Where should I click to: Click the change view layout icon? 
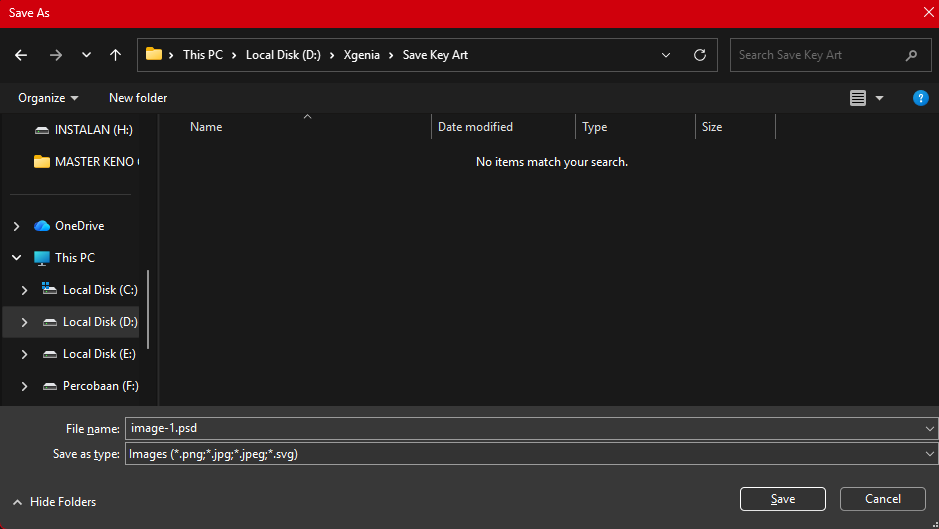[x=858, y=98]
